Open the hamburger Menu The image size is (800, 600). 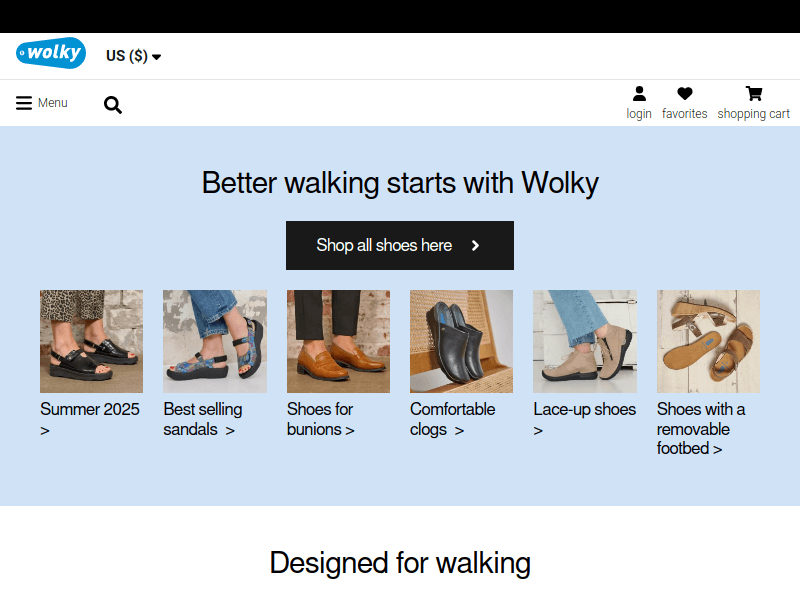coord(22,101)
